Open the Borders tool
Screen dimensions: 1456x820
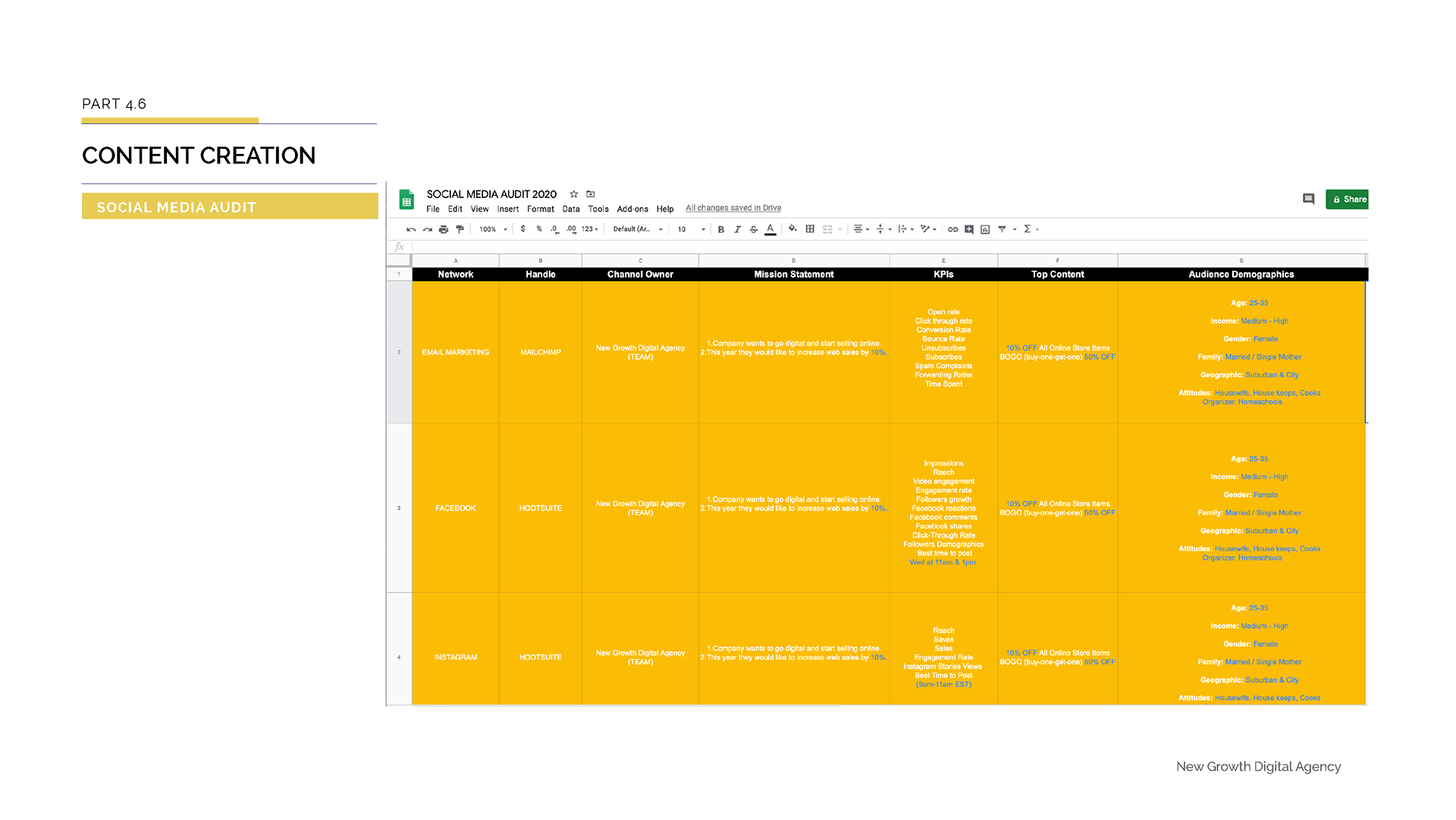click(810, 229)
